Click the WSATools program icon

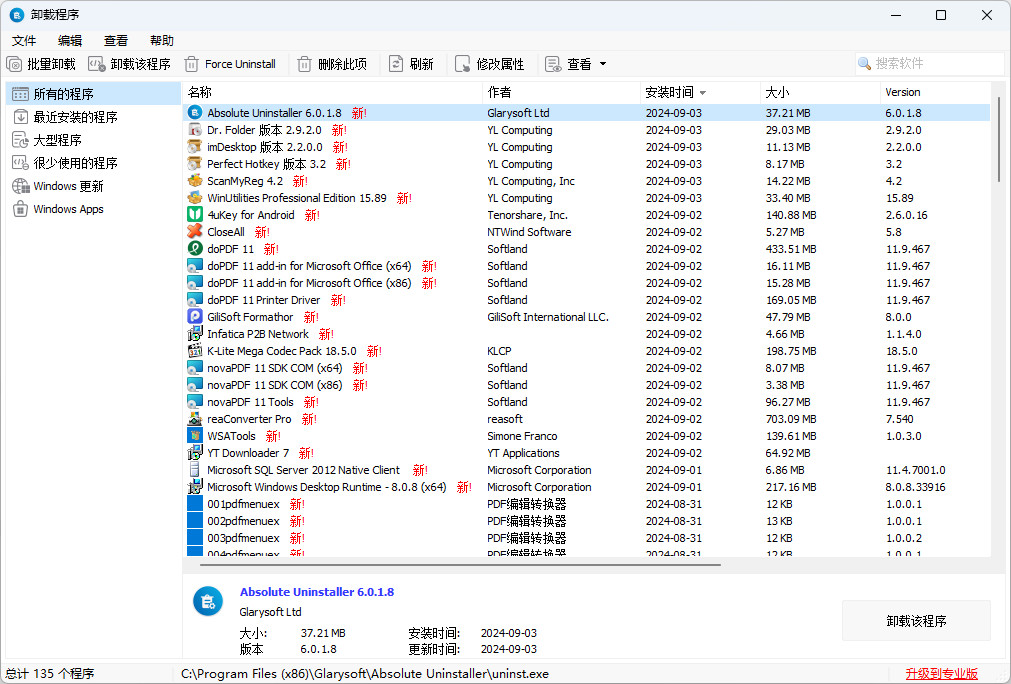195,436
